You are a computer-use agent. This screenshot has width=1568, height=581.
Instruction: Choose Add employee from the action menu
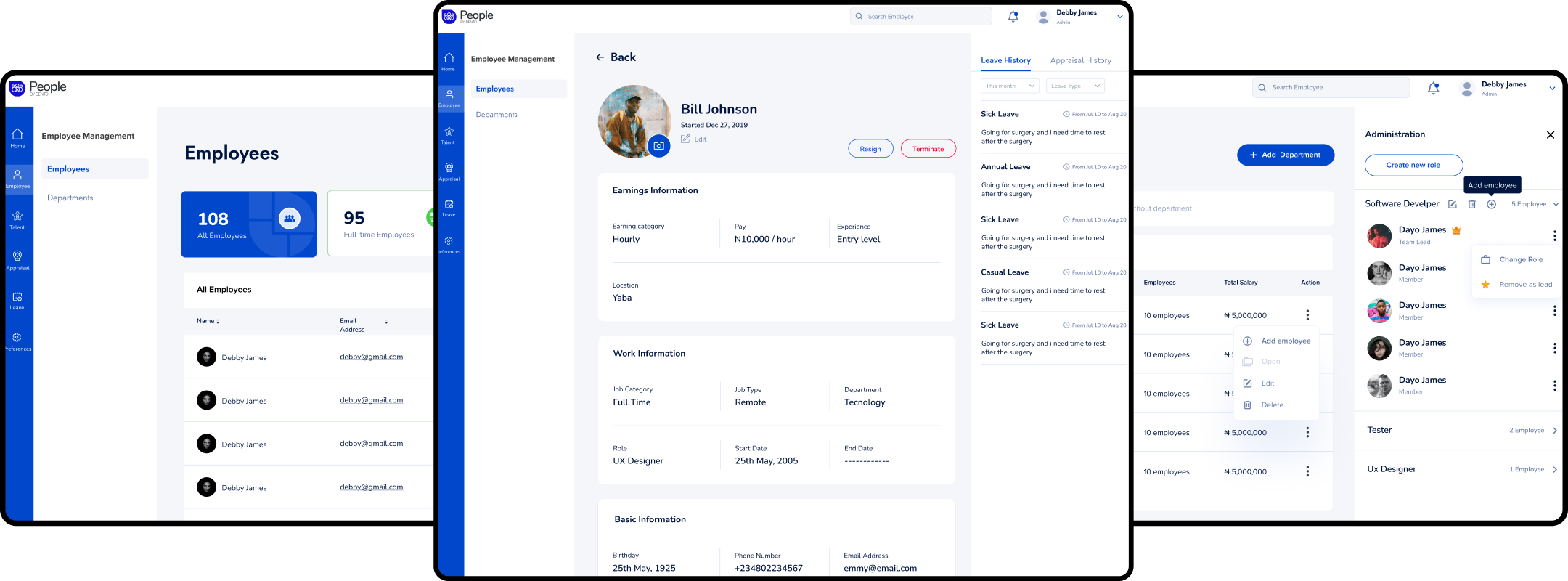tap(1277, 341)
